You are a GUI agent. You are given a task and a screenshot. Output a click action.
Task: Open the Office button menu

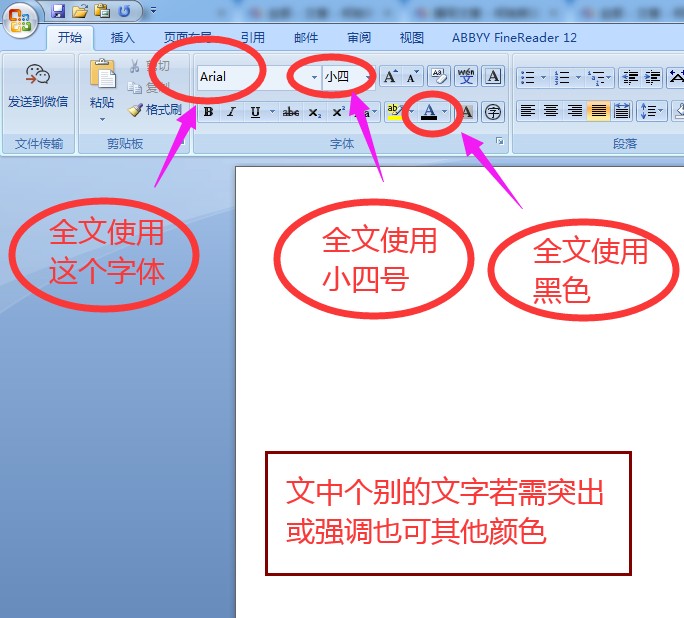[x=19, y=20]
